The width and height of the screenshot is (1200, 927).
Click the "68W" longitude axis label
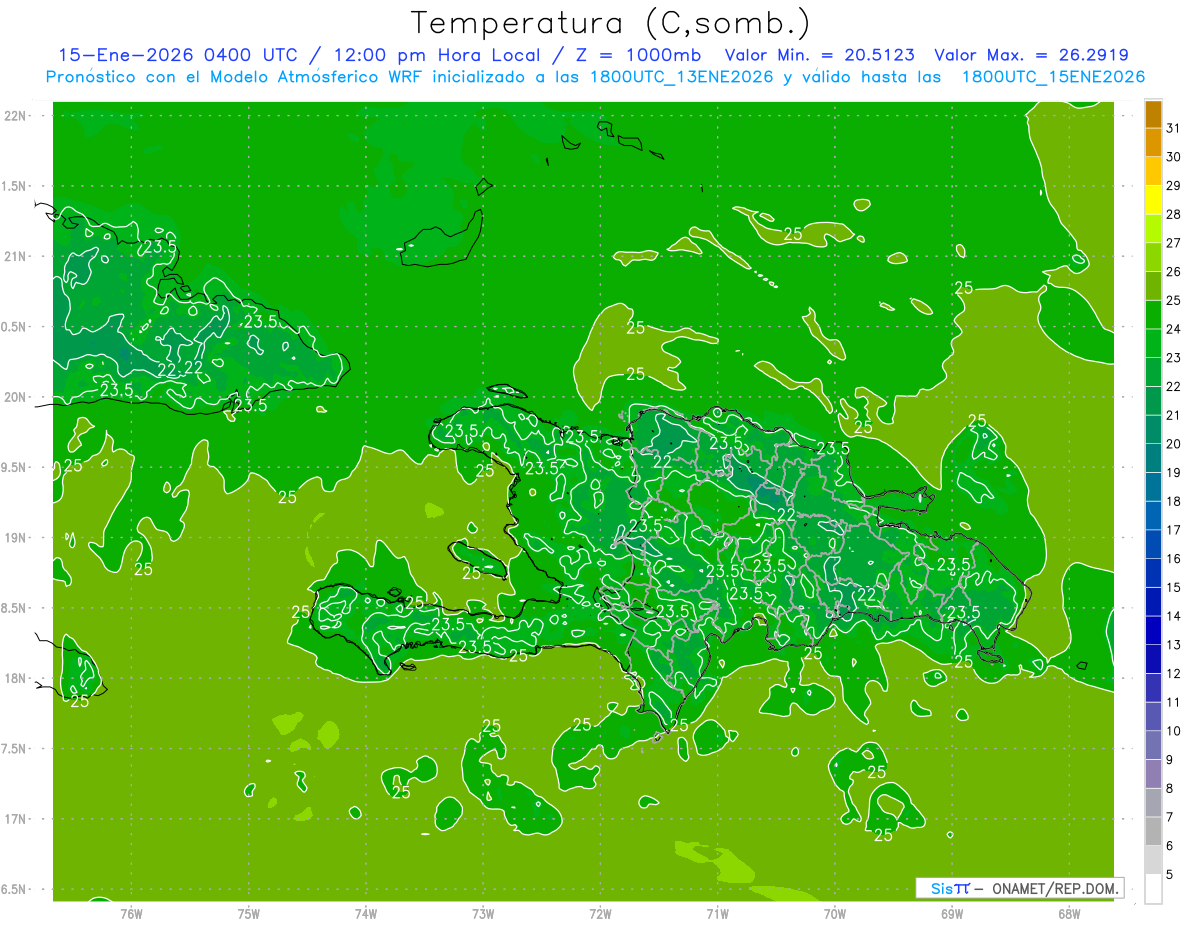pos(1069,914)
